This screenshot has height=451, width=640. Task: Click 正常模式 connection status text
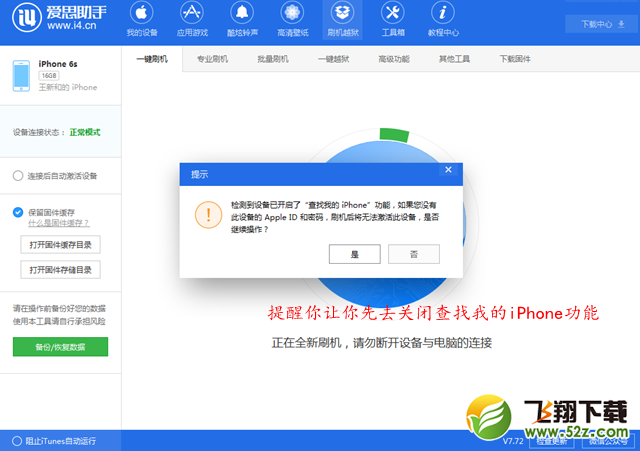pyautogui.click(x=85, y=132)
